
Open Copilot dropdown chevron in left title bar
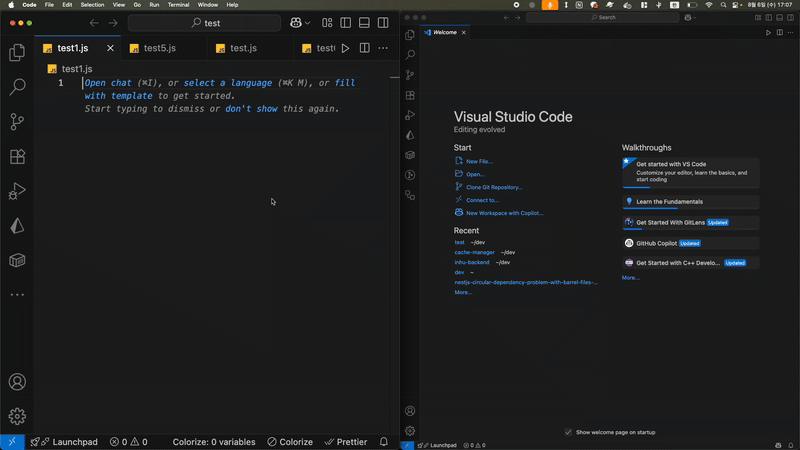[307, 22]
